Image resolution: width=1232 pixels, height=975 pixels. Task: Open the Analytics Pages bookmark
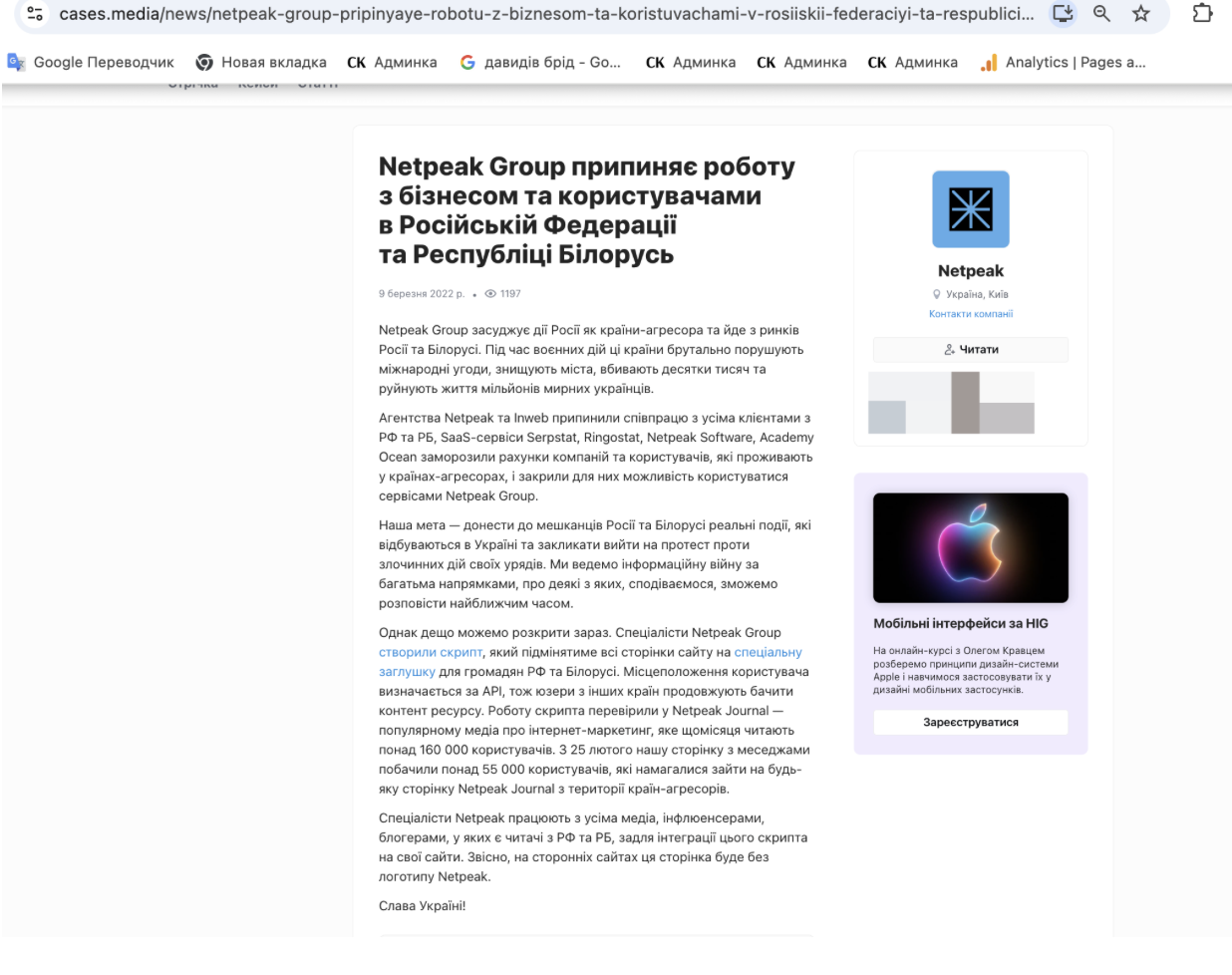point(1063,62)
